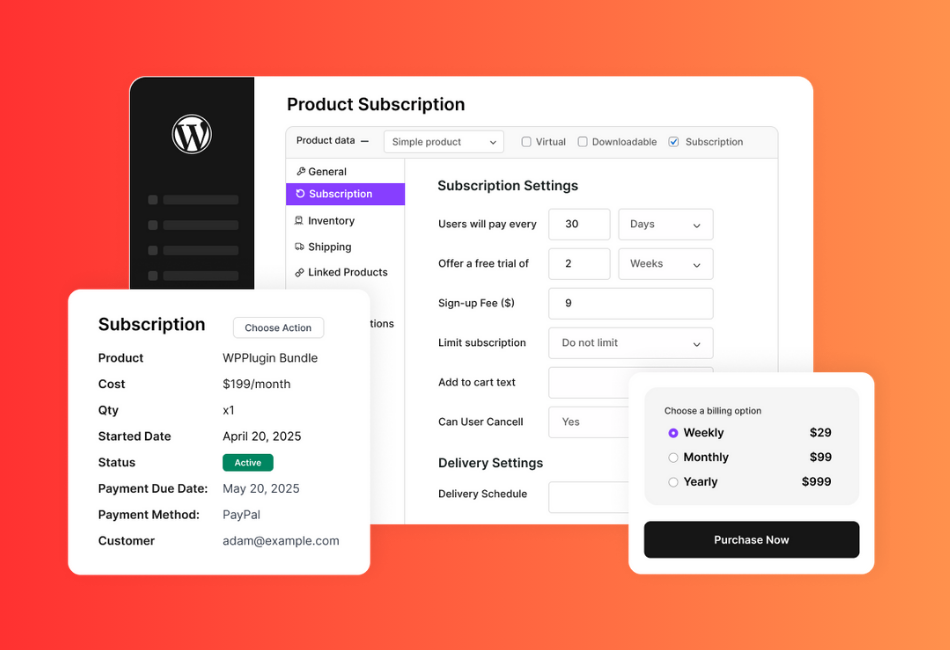Screen dimensions: 950x650
Task: Open the Days unit dropdown
Action: (665, 224)
